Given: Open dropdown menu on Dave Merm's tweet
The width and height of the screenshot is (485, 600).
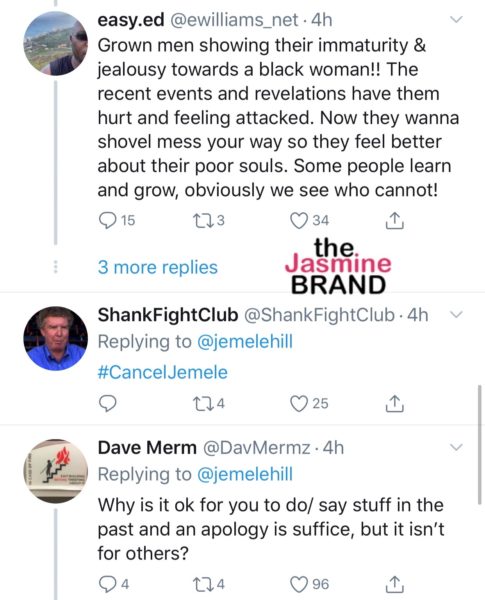Looking at the screenshot, I should click(x=456, y=447).
